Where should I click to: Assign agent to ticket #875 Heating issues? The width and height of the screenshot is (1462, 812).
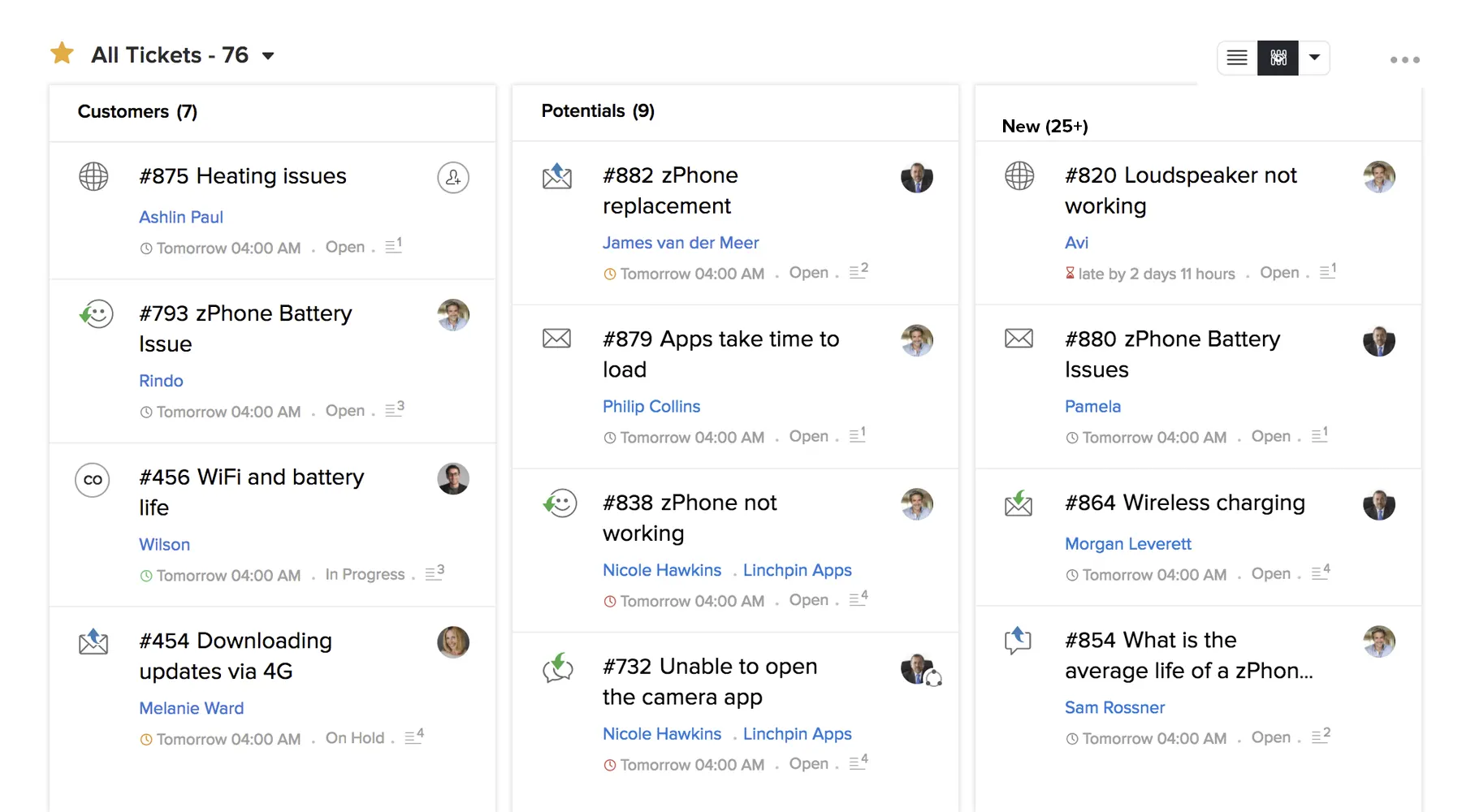pos(453,177)
